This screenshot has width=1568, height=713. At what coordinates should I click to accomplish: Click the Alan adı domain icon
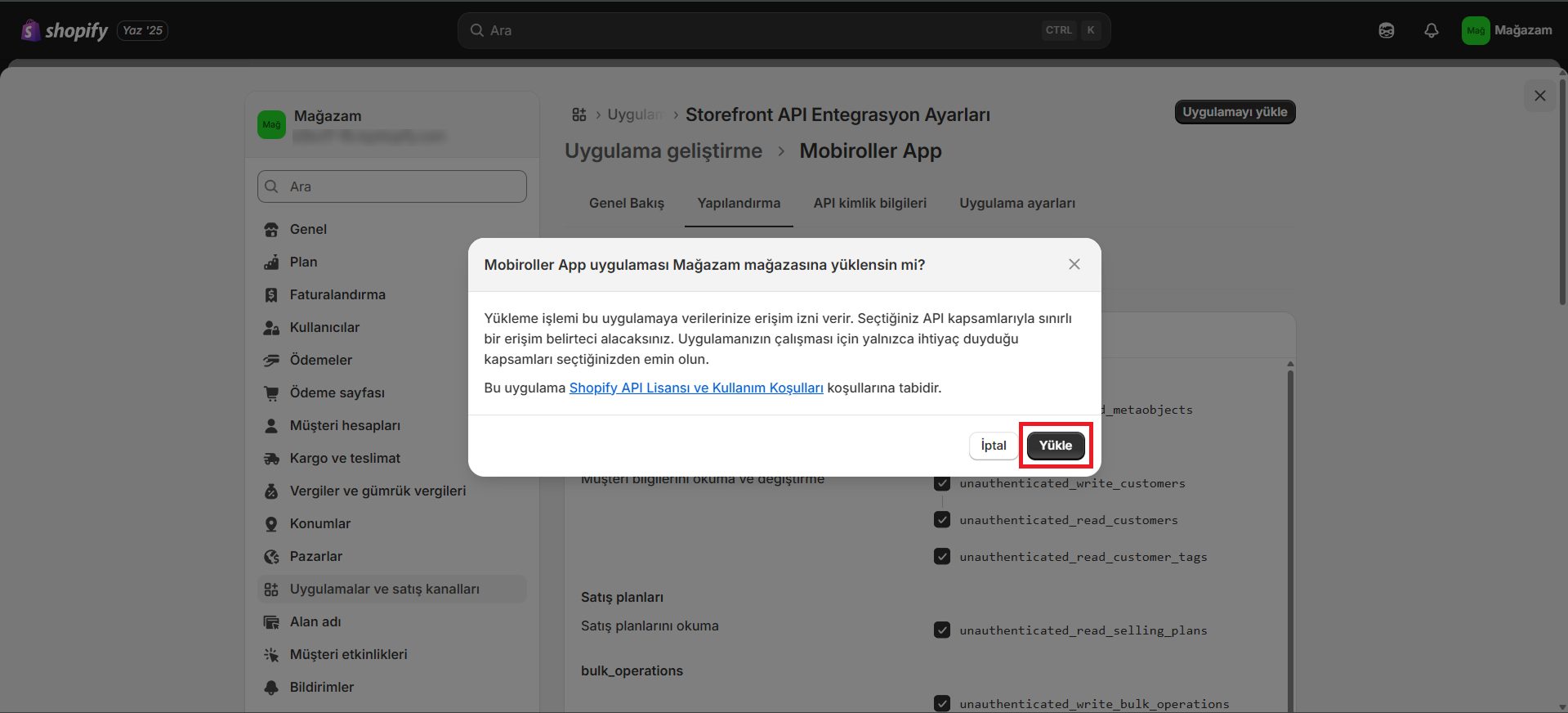271,622
